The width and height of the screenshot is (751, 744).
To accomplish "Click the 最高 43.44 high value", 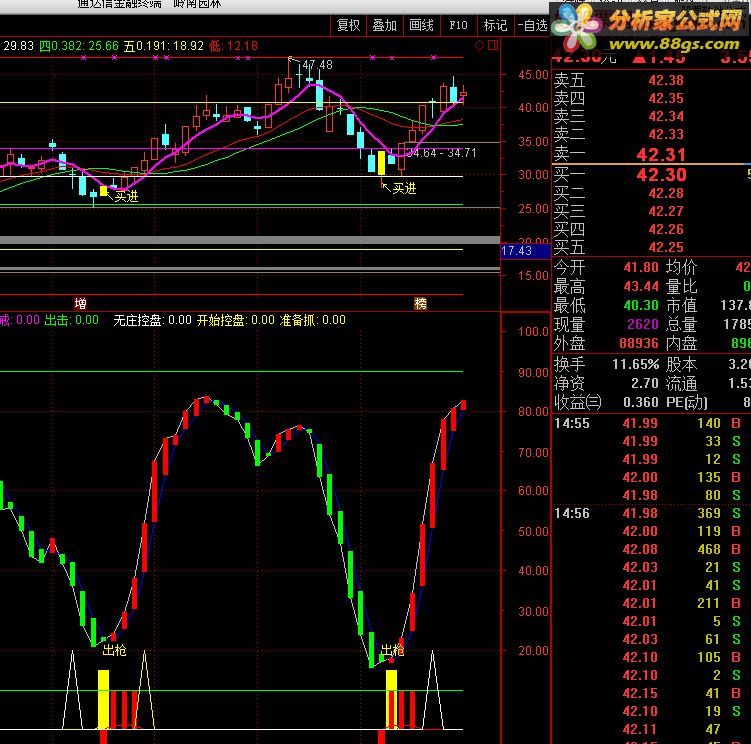I will click(x=641, y=286).
